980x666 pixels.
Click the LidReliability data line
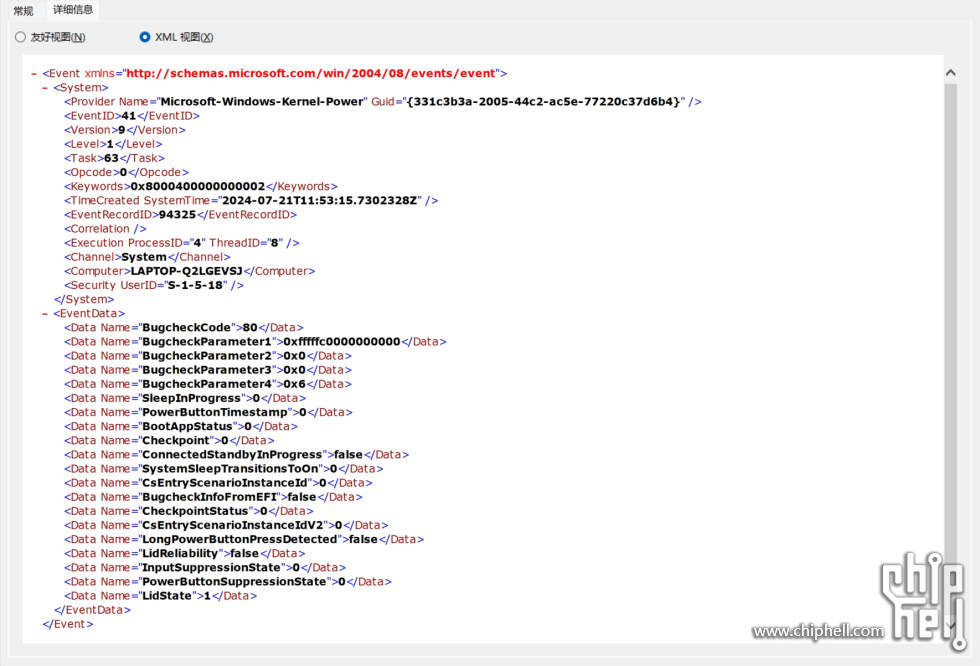coord(184,554)
